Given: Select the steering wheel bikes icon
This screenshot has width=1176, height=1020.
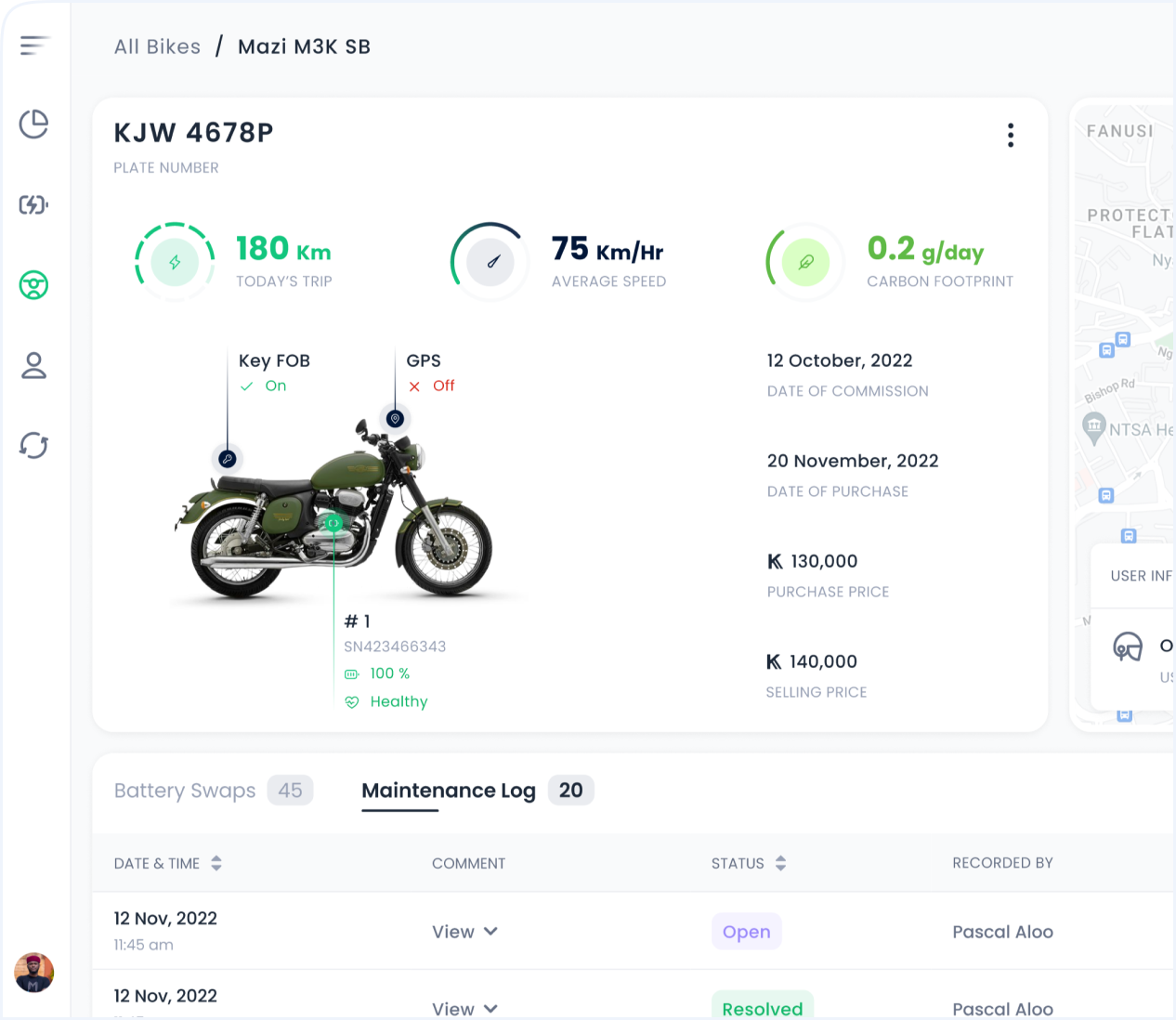Looking at the screenshot, I should [x=33, y=285].
